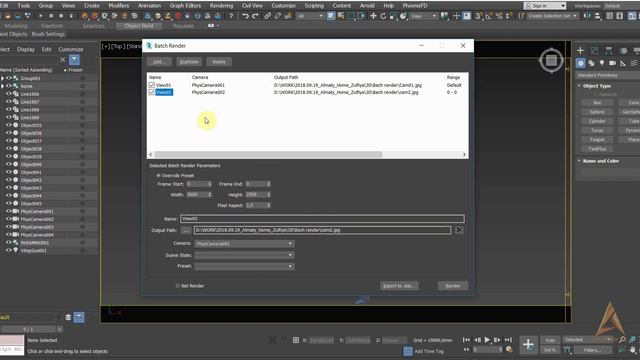640x360 pixels.
Task: Open the Graph Editors menu
Action: click(185, 6)
